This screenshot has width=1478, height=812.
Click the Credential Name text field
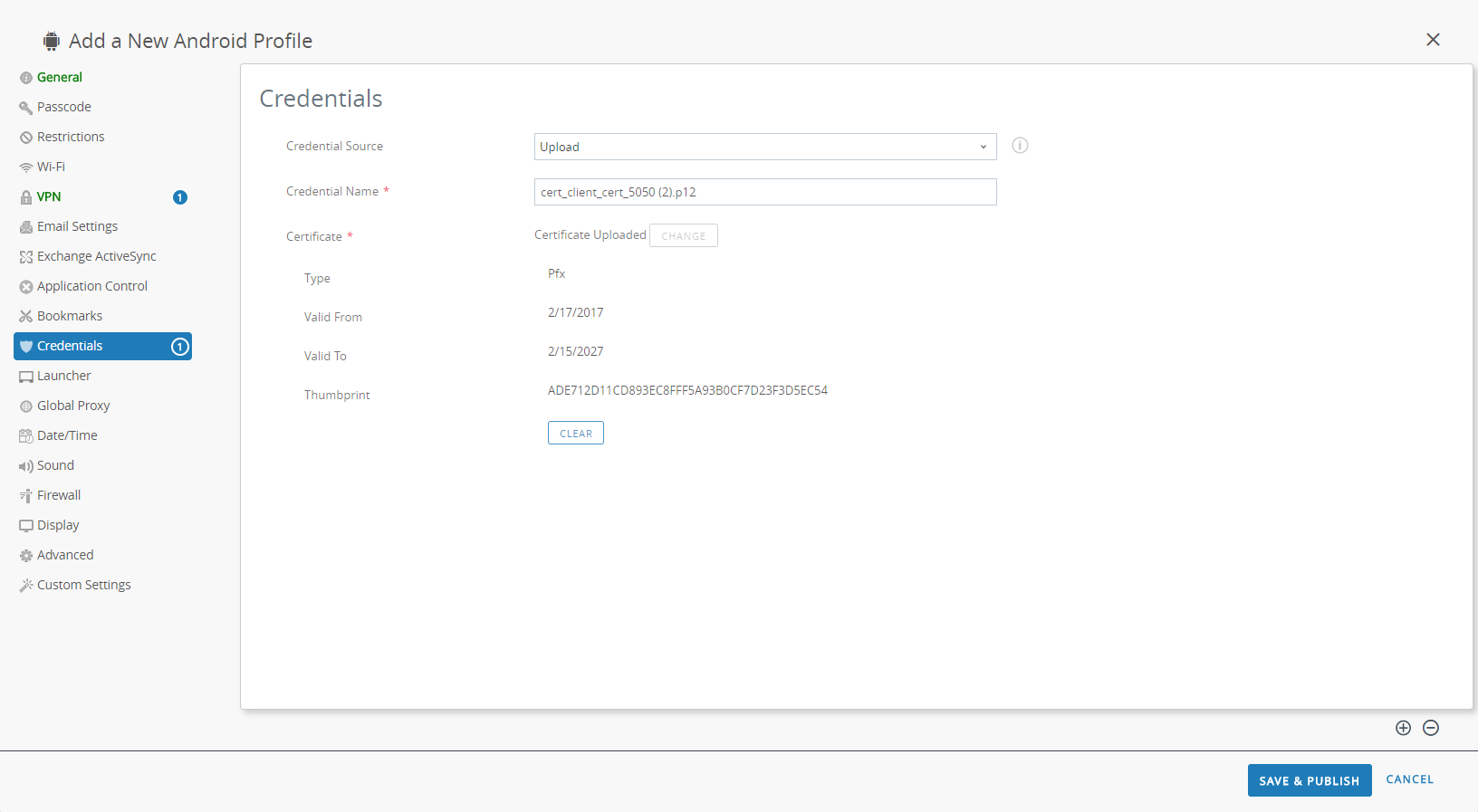764,192
